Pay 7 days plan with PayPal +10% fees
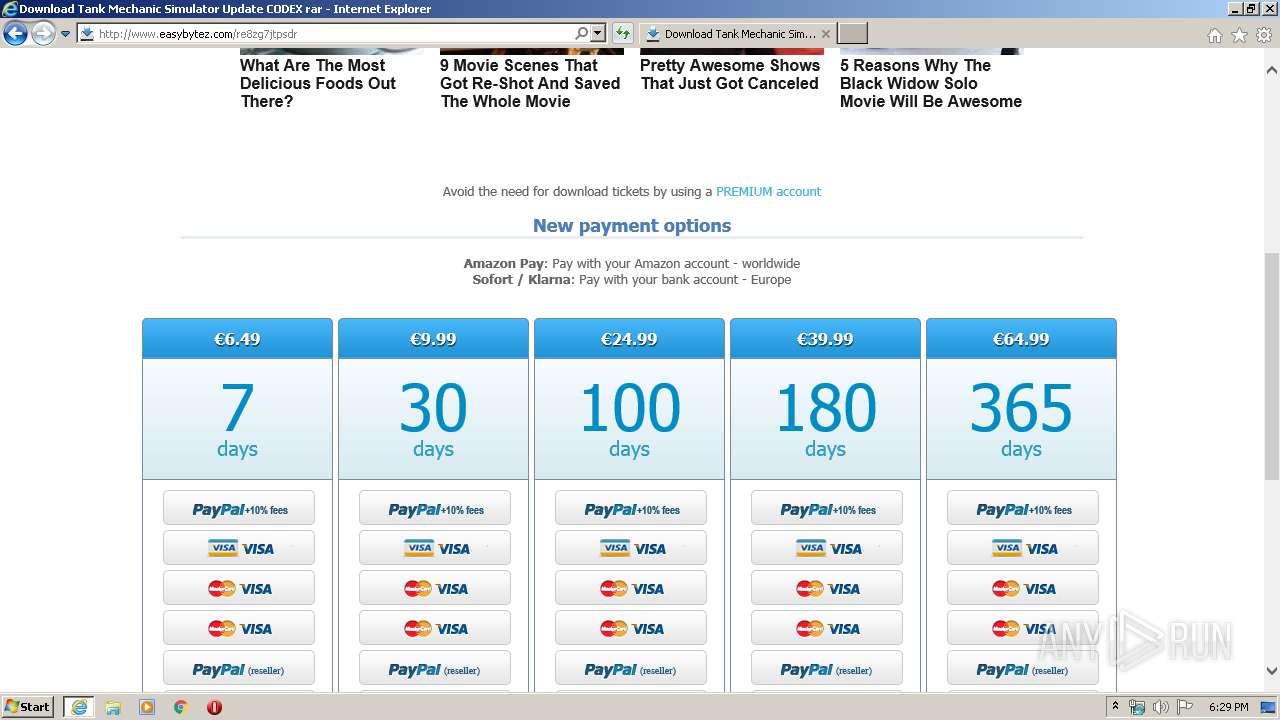1280x720 pixels. pos(239,508)
